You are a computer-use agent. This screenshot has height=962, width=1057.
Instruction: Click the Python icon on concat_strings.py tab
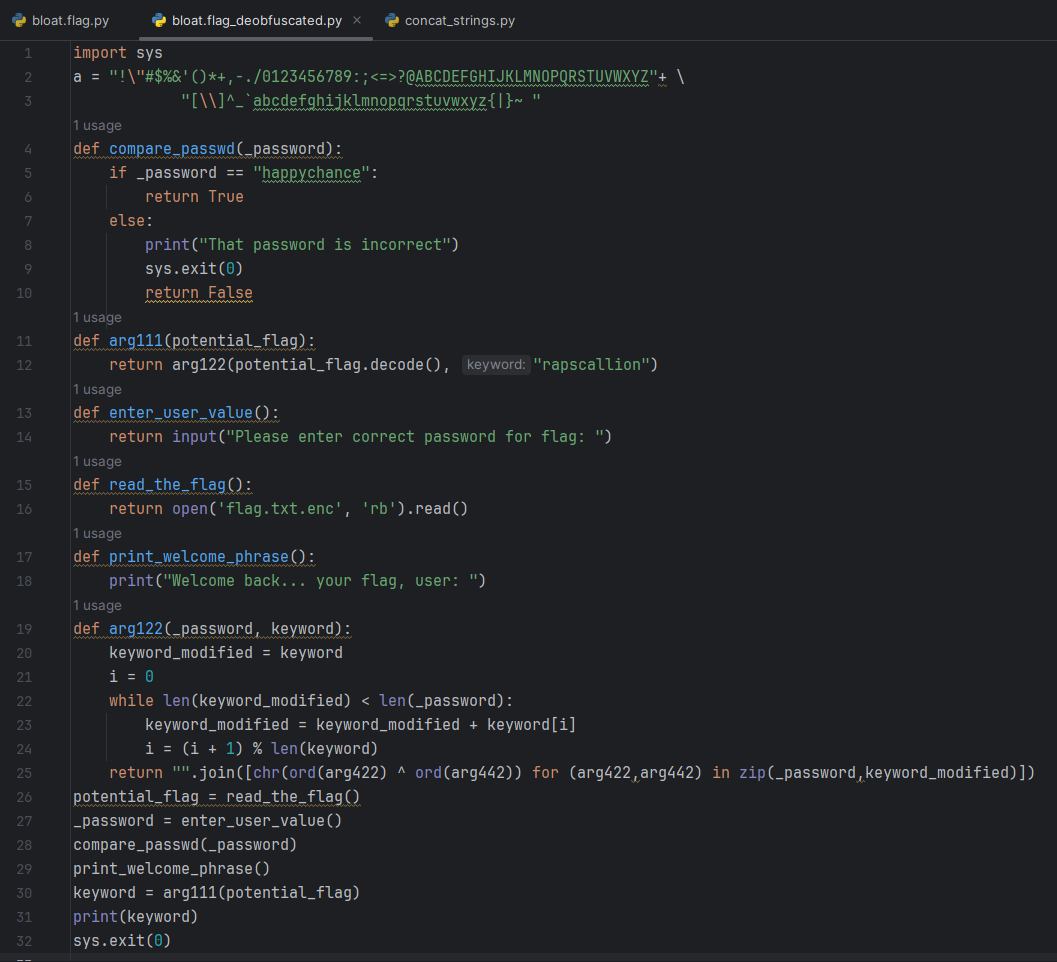pos(392,20)
